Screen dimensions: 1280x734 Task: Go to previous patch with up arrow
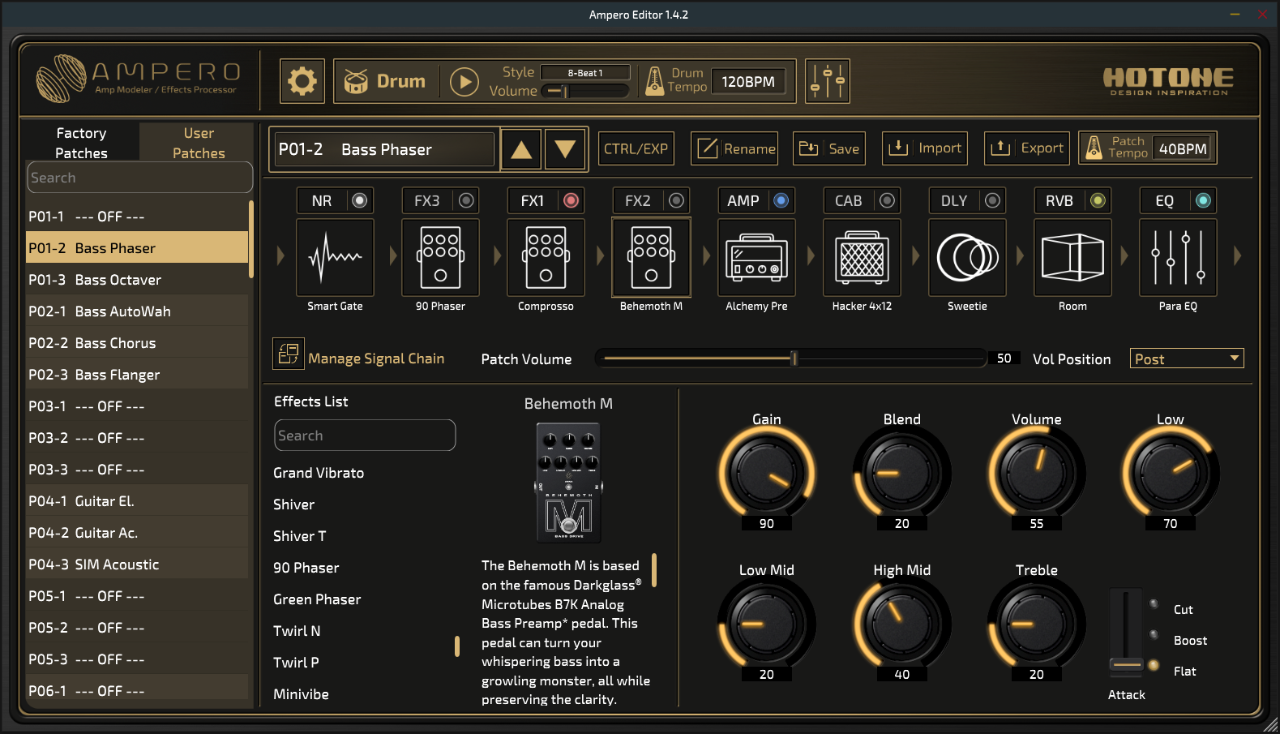[x=521, y=150]
